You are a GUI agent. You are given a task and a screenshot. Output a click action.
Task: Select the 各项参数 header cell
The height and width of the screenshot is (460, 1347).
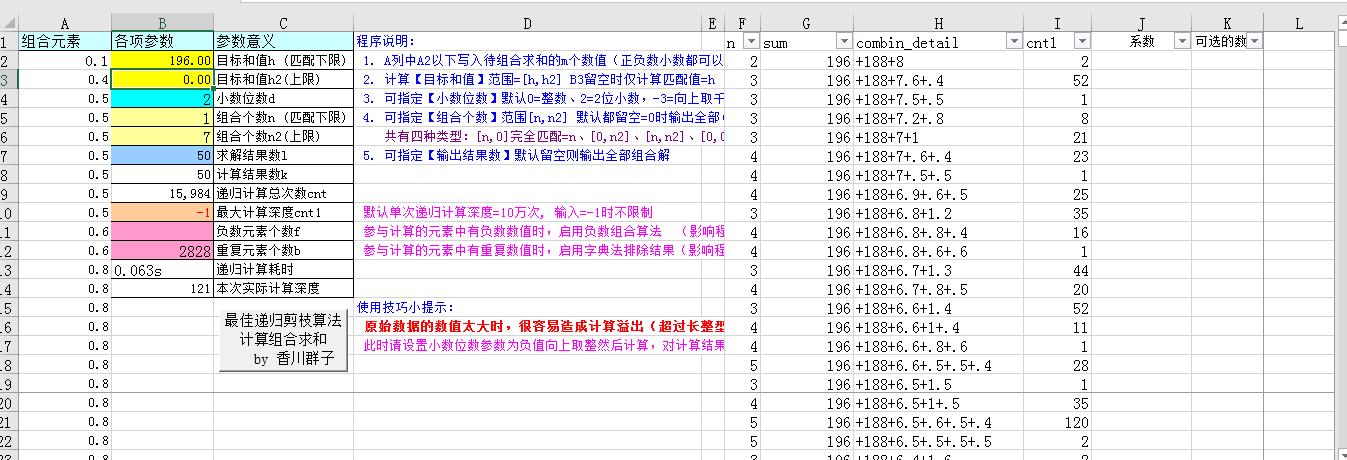coord(162,42)
